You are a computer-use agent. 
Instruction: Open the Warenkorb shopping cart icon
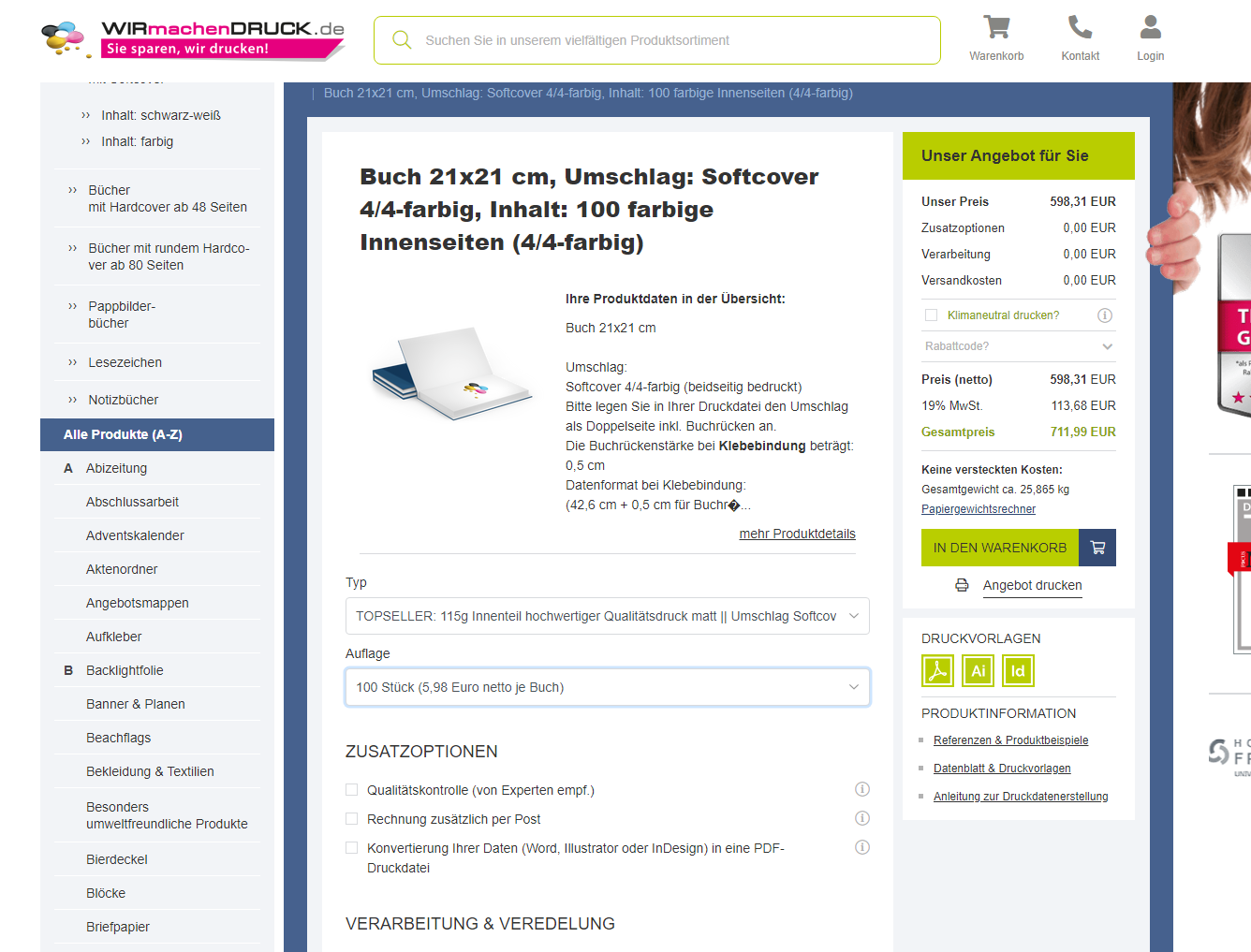pyautogui.click(x=996, y=28)
